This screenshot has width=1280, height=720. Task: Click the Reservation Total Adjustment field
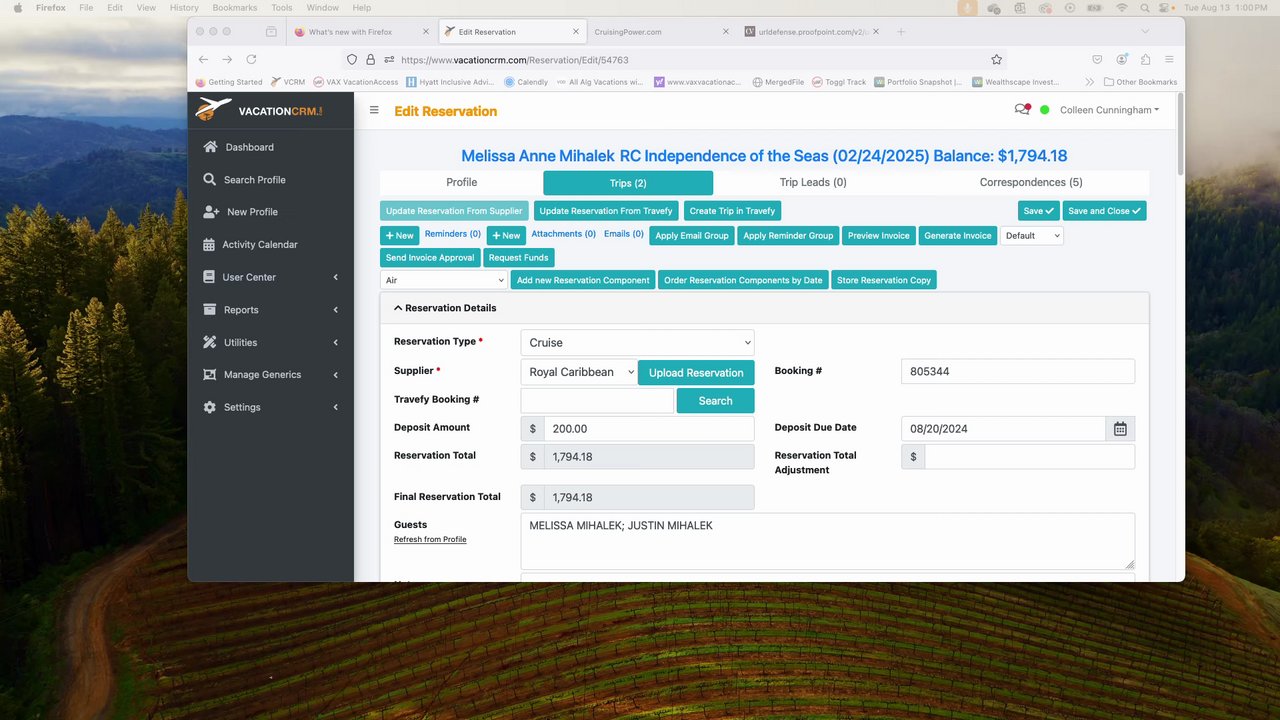(x=1029, y=456)
